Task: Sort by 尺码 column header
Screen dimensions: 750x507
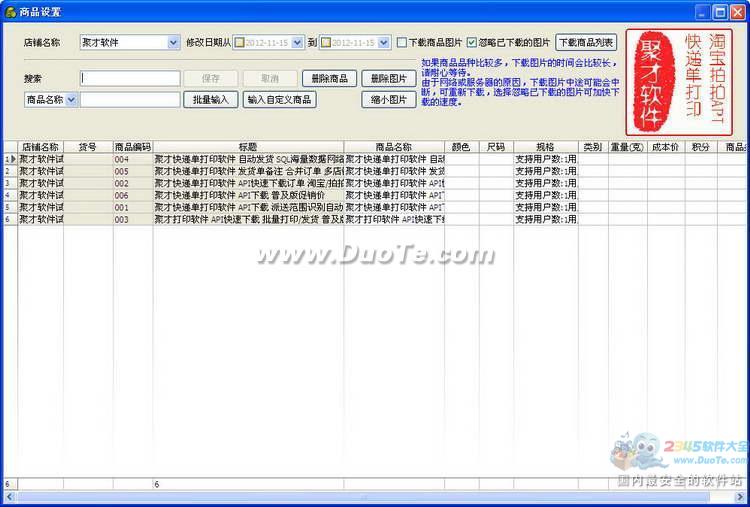Action: point(496,147)
